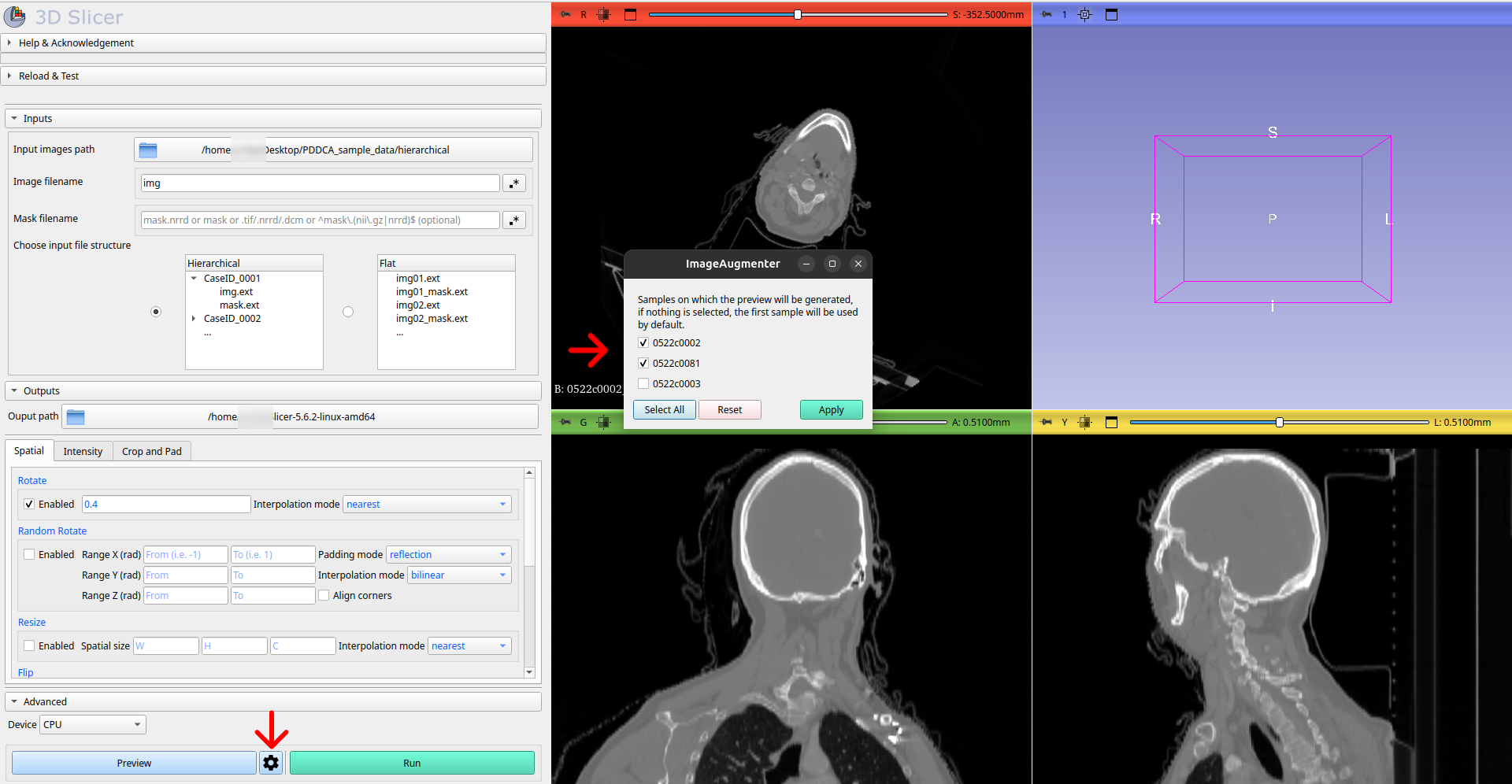Open bilinear interpolation mode dropdown
The width and height of the screenshot is (1512, 784).
pyautogui.click(x=459, y=575)
